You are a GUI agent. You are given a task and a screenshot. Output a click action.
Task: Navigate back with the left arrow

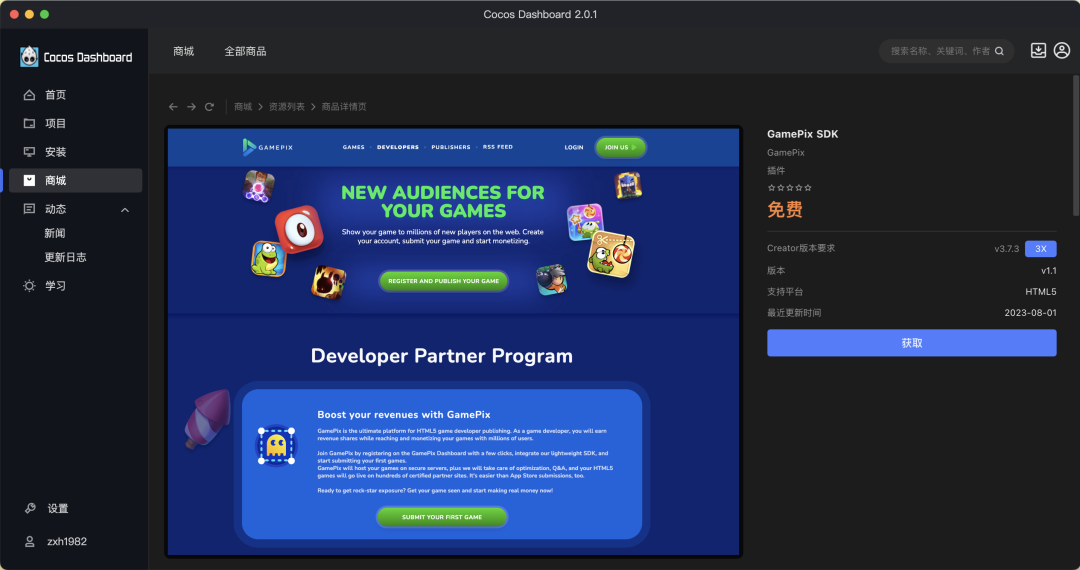click(173, 107)
